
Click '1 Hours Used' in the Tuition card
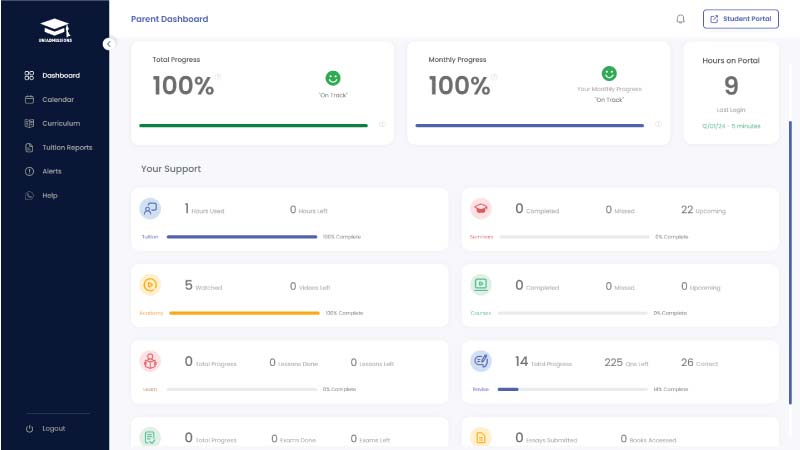tap(204, 209)
